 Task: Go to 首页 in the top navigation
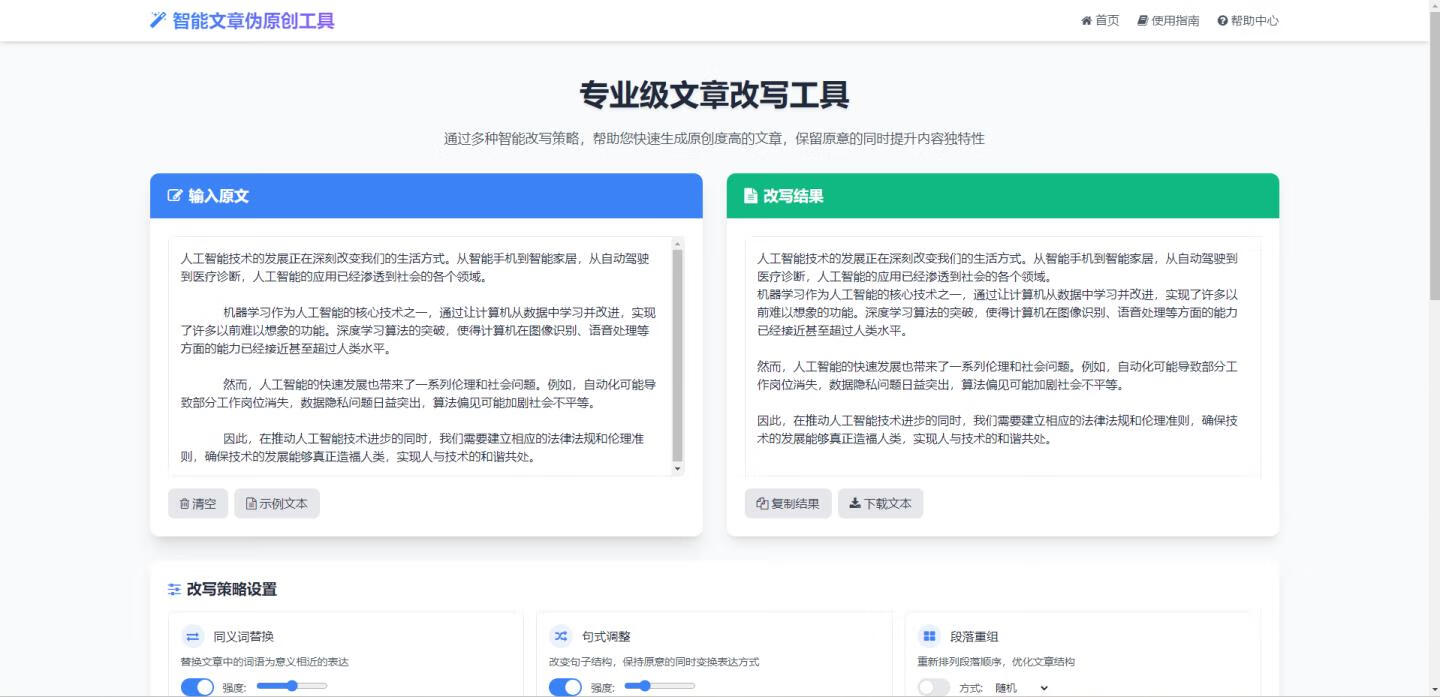coord(1100,19)
